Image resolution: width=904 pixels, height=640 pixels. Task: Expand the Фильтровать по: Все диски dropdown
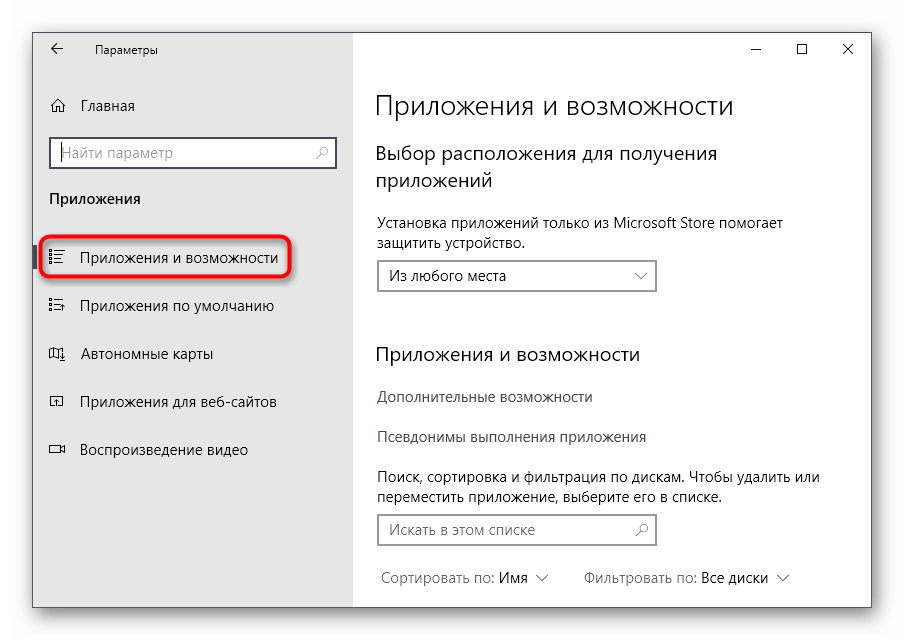coord(687,578)
